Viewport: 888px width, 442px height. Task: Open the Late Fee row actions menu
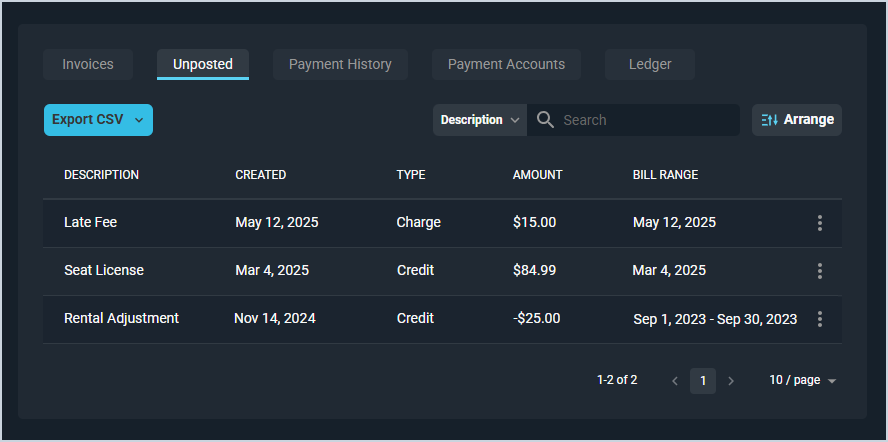[x=820, y=223]
